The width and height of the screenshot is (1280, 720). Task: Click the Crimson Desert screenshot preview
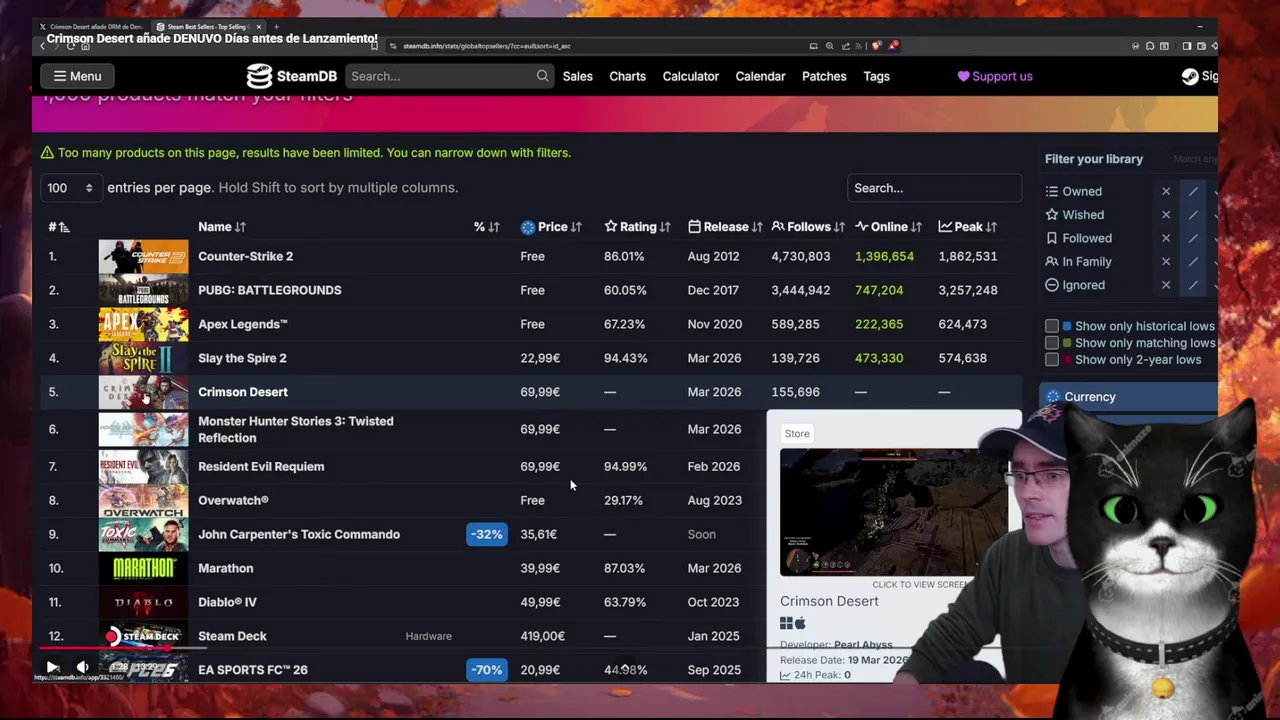pyautogui.click(x=893, y=512)
